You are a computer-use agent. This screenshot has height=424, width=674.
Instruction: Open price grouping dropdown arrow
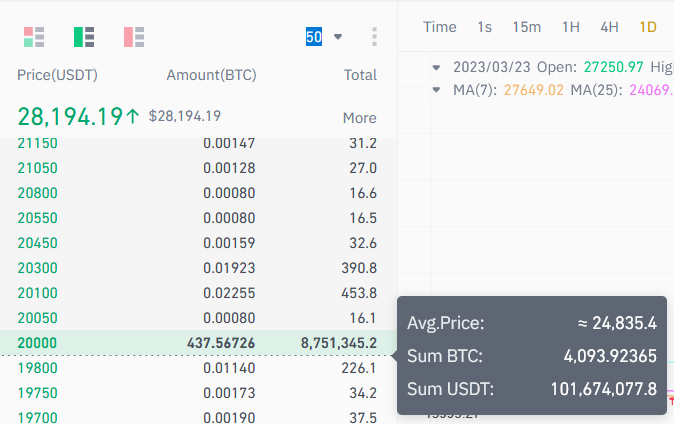coord(338,37)
